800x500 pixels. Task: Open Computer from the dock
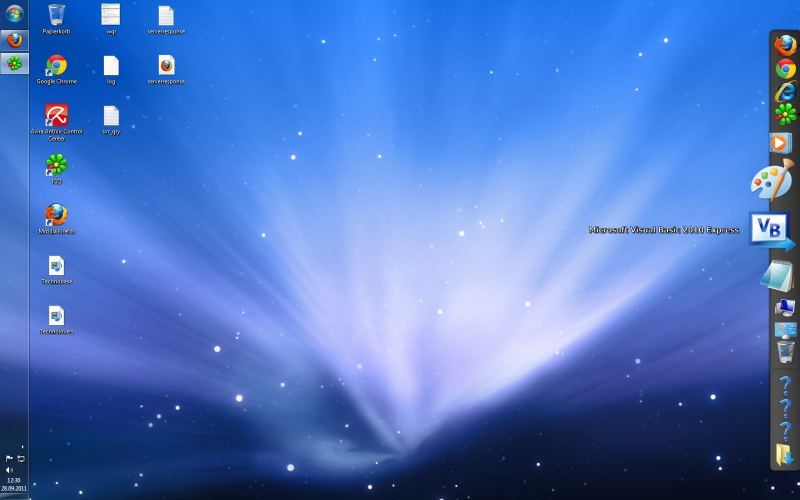point(785,308)
